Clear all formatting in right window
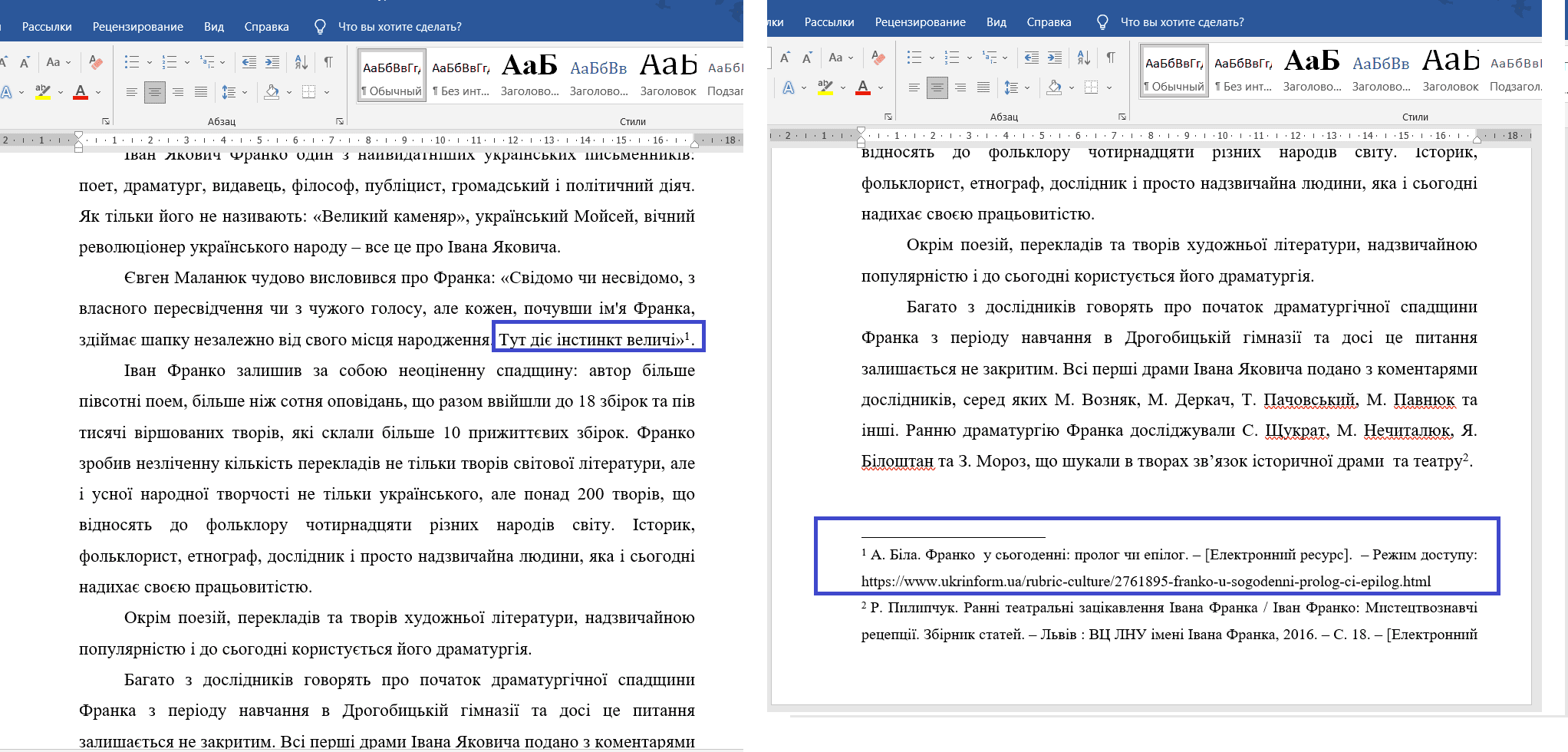The width and height of the screenshot is (1568, 752). pyautogui.click(x=878, y=58)
